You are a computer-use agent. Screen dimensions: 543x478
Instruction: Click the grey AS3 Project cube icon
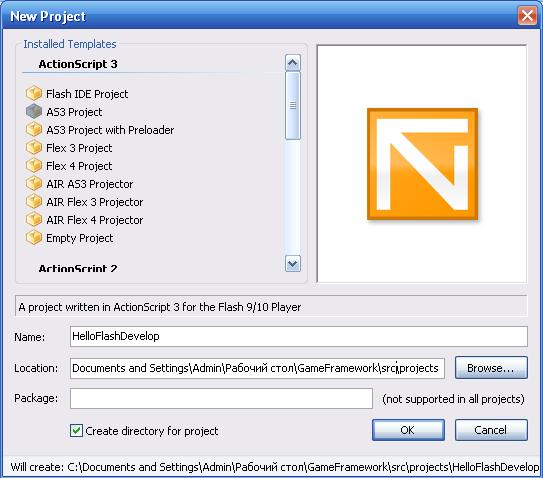(34, 112)
